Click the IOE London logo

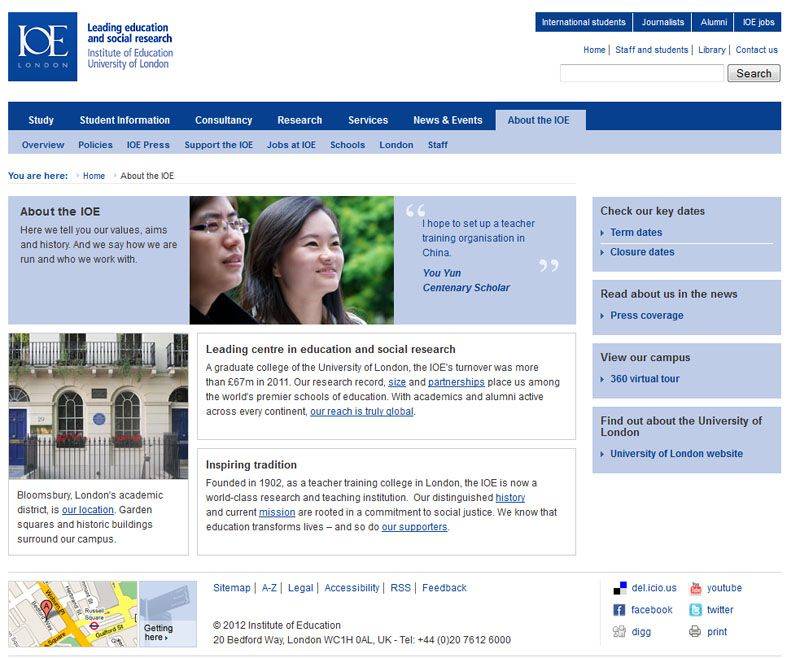tap(43, 46)
